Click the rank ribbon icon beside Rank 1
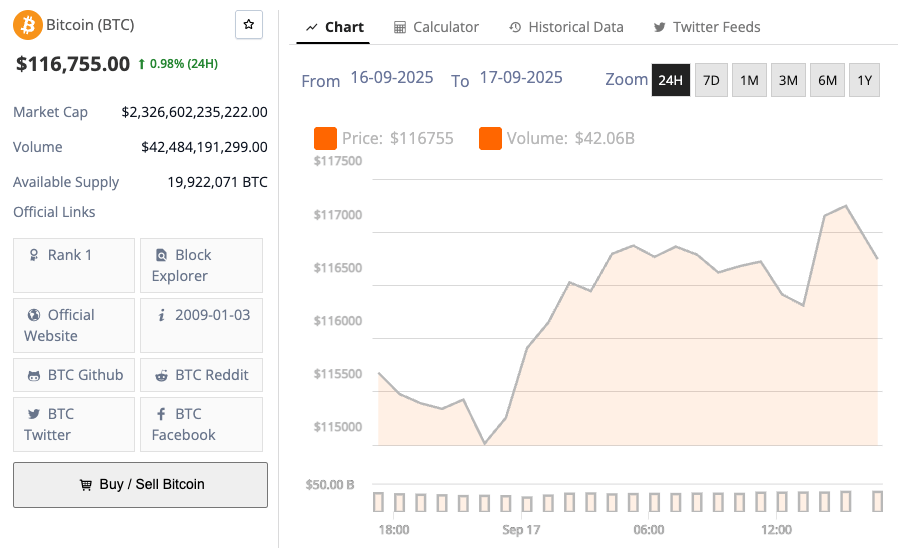909x548 pixels. tap(34, 255)
